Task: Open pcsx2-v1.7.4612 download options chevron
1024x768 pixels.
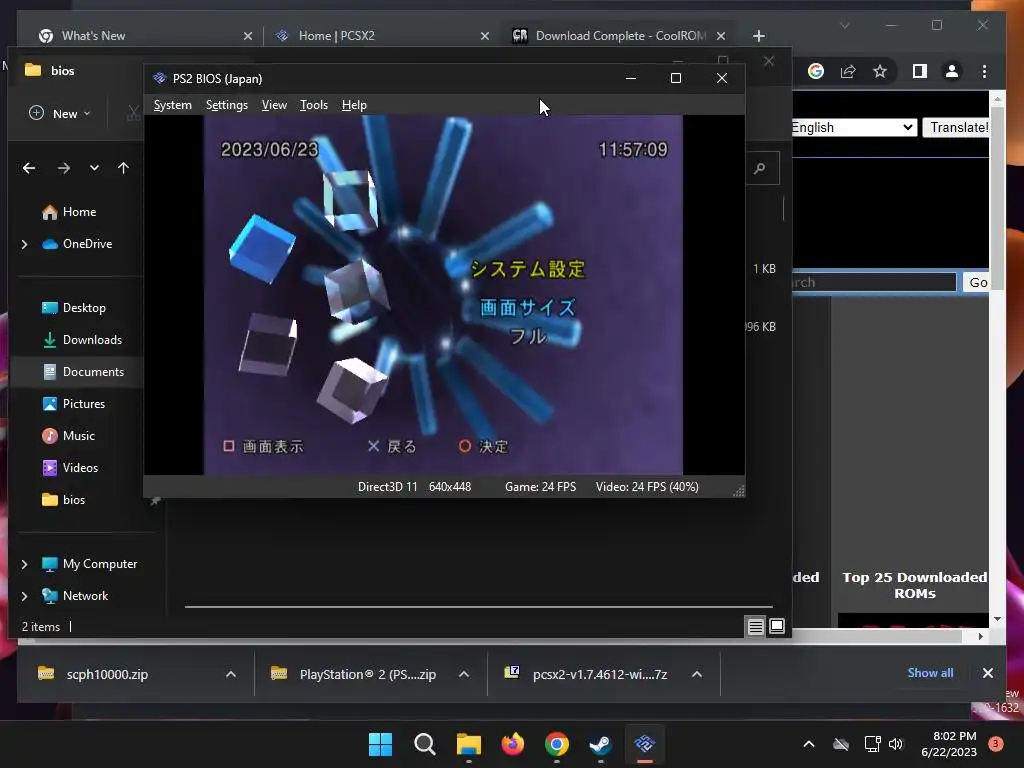Action: click(x=697, y=674)
